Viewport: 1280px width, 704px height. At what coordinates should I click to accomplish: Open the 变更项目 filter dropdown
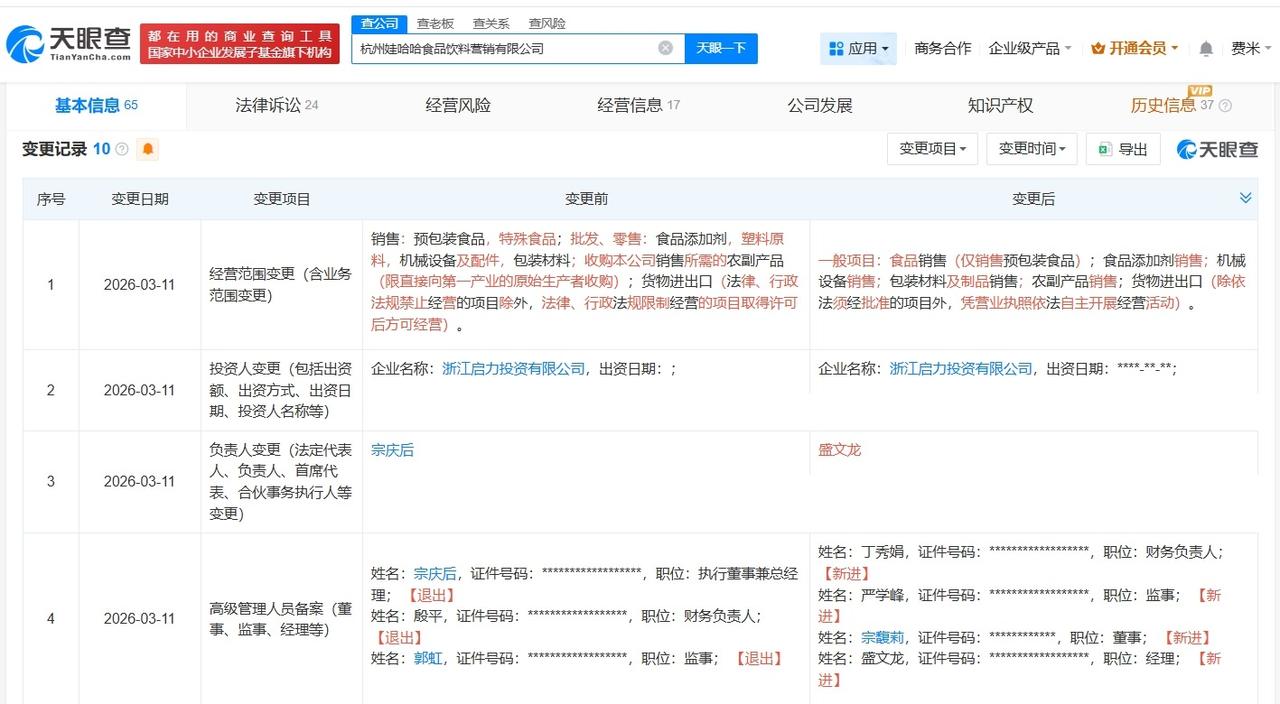932,148
